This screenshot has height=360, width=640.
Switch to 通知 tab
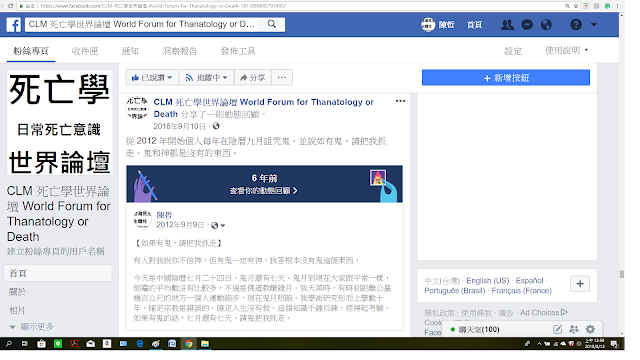[x=130, y=51]
